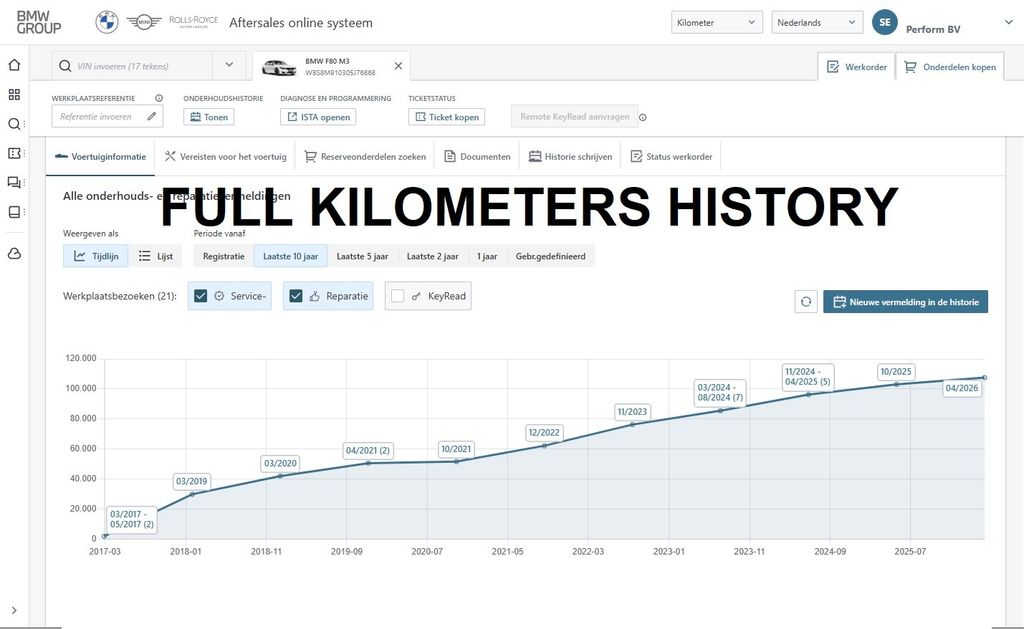Expand the left sidebar with bottom chevron

click(x=14, y=610)
